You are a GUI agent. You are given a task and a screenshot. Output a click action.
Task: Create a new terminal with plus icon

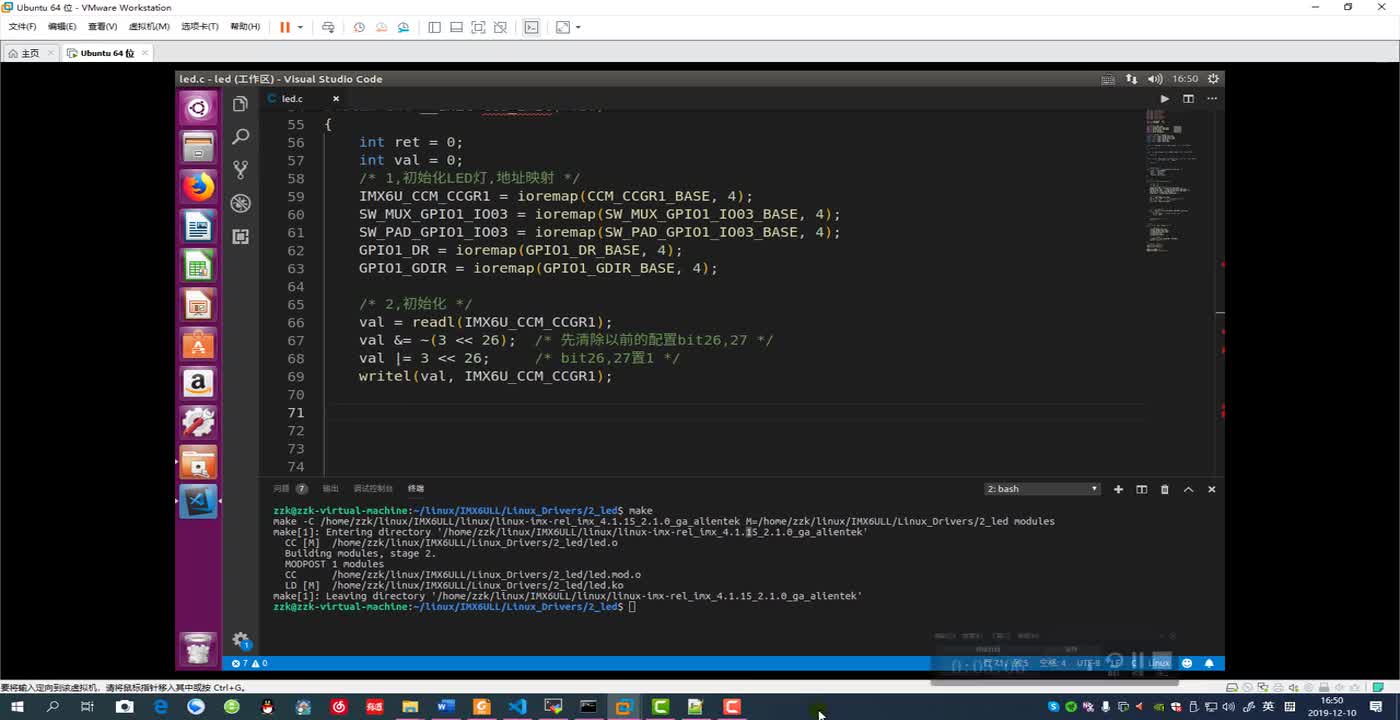pos(1118,489)
